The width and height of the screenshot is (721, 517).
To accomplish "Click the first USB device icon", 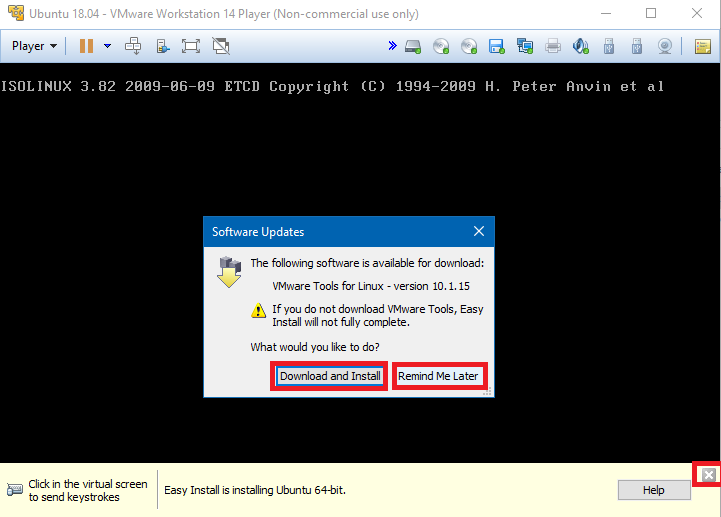I will pos(609,46).
